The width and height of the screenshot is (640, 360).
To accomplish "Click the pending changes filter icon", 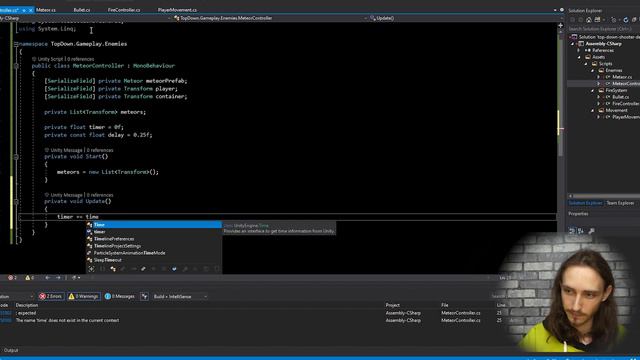I will click(x=614, y=20).
